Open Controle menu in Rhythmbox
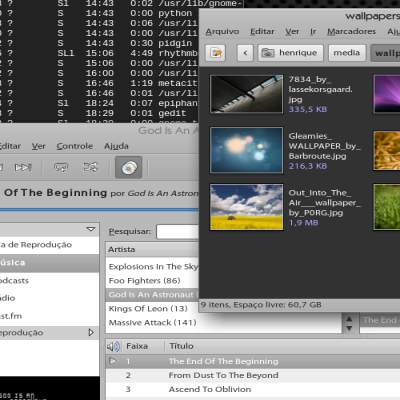Viewport: 400px width, 400px height. tap(75, 146)
